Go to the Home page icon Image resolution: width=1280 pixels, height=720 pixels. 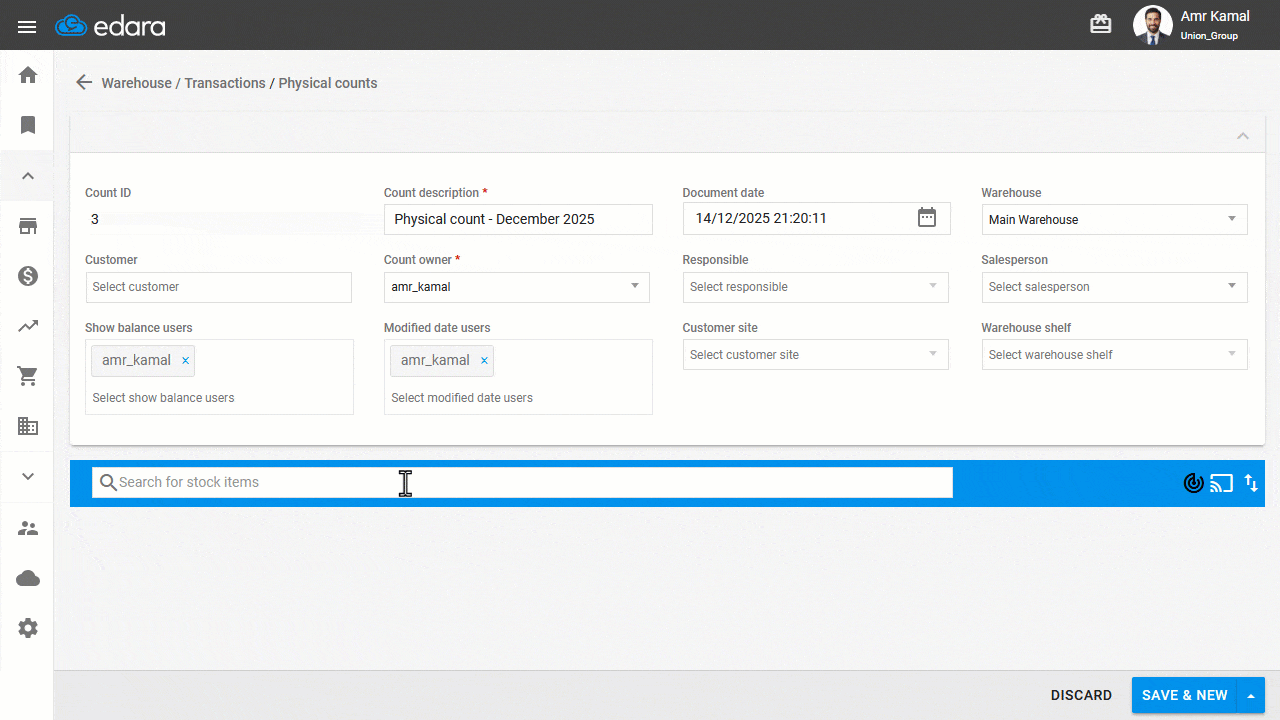point(28,75)
